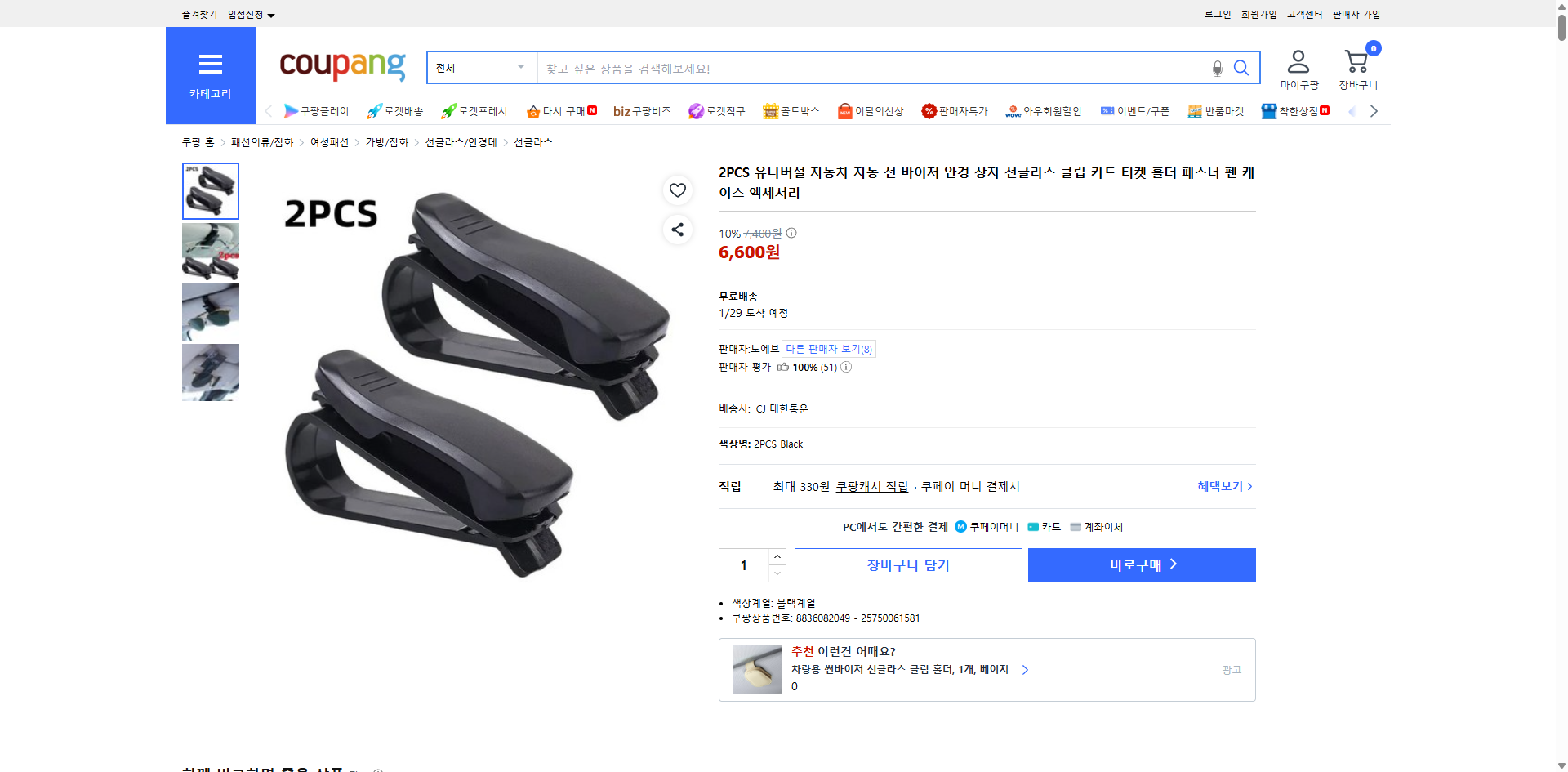Navigate to 선글라스 in the breadcrumb

(x=532, y=141)
